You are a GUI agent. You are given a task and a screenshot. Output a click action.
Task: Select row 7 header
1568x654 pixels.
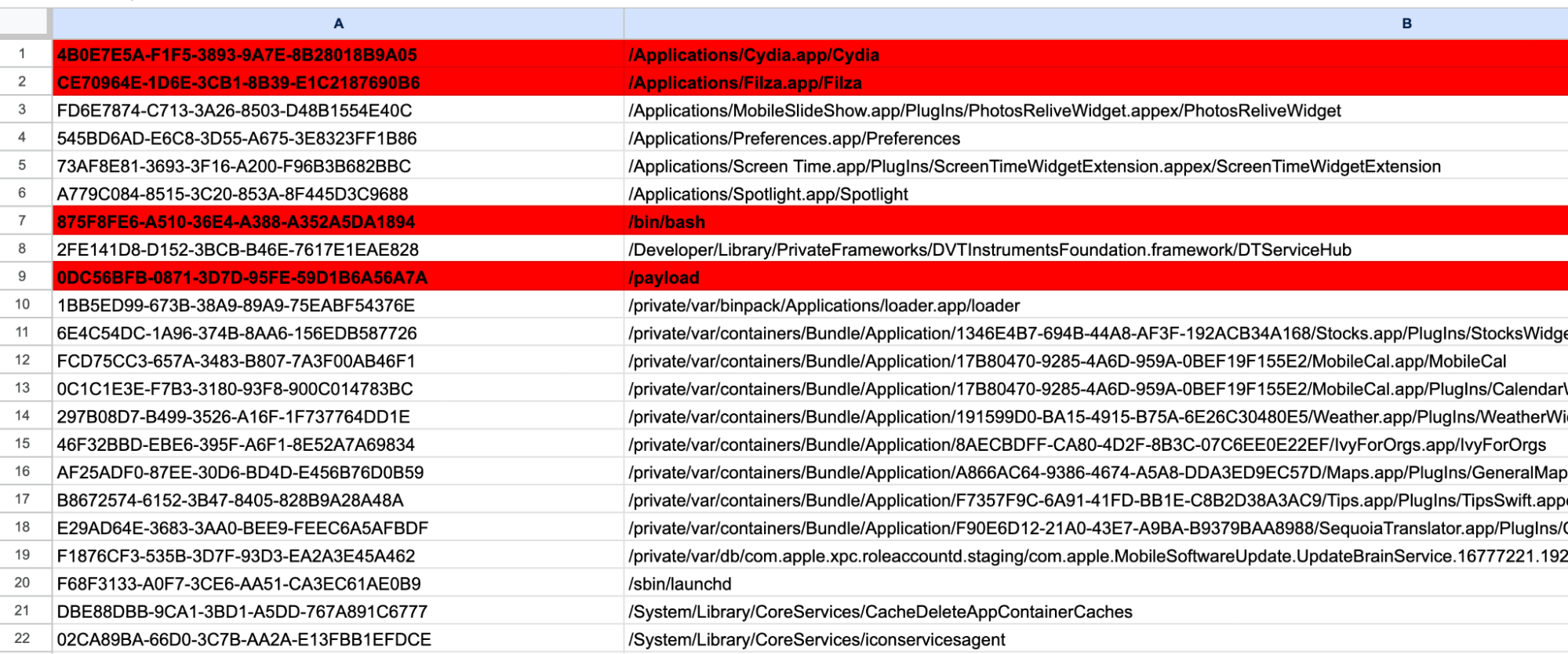pyautogui.click(x=23, y=221)
